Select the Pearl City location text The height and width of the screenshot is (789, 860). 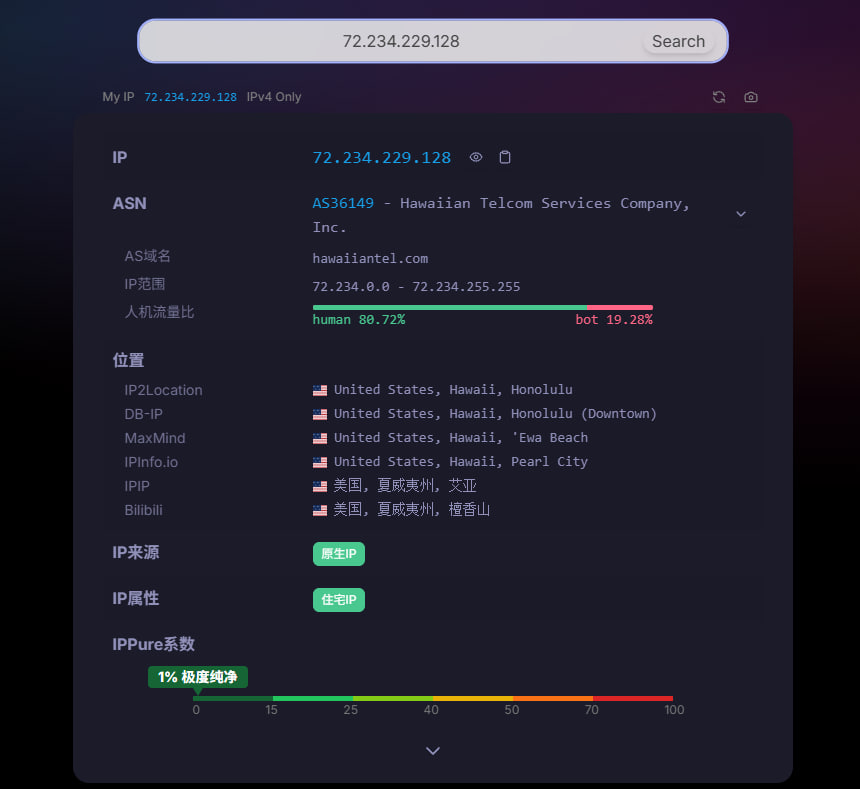(x=549, y=462)
